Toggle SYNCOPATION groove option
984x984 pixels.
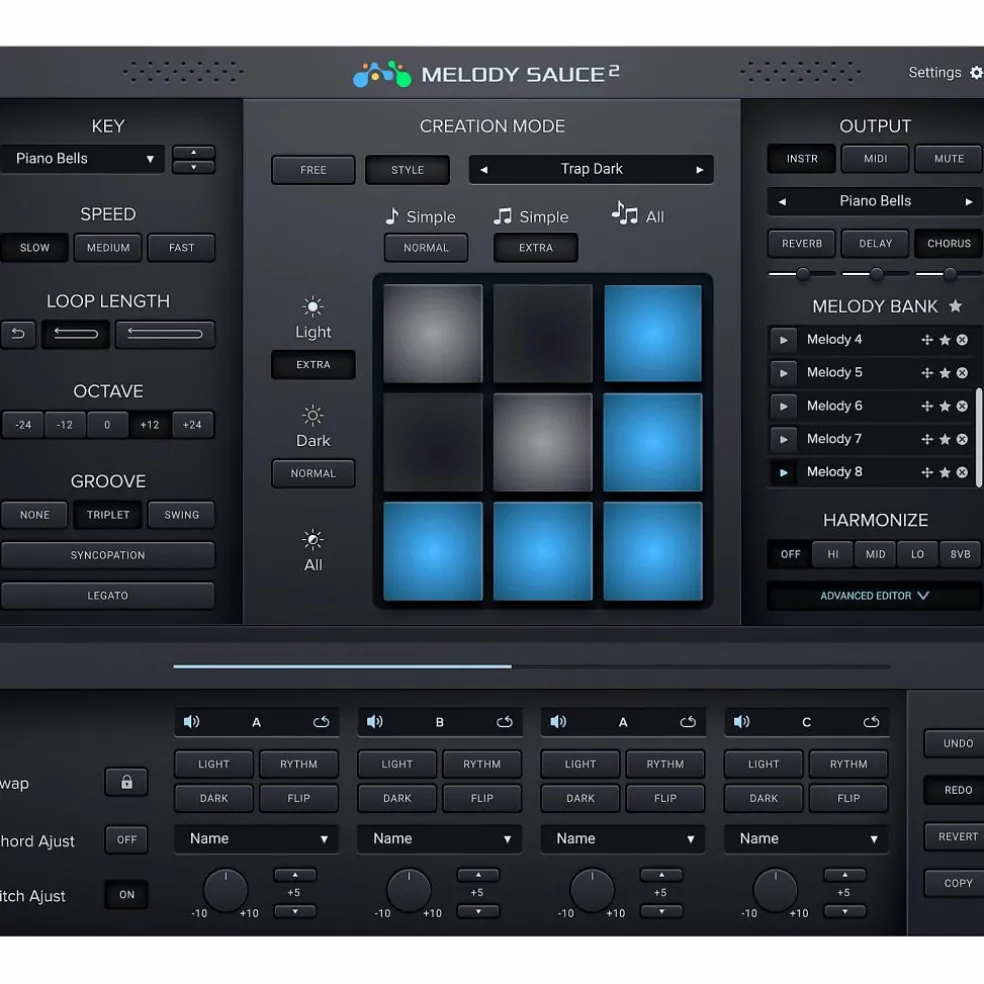click(107, 555)
